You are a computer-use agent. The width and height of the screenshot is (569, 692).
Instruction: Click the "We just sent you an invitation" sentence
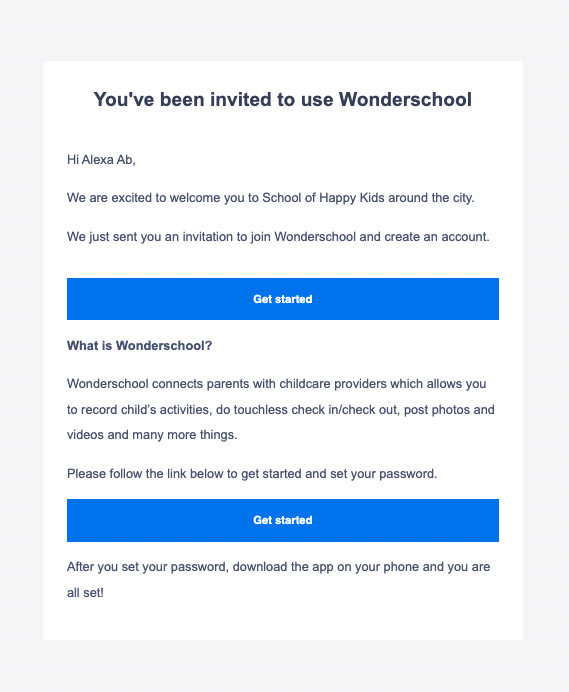click(278, 237)
